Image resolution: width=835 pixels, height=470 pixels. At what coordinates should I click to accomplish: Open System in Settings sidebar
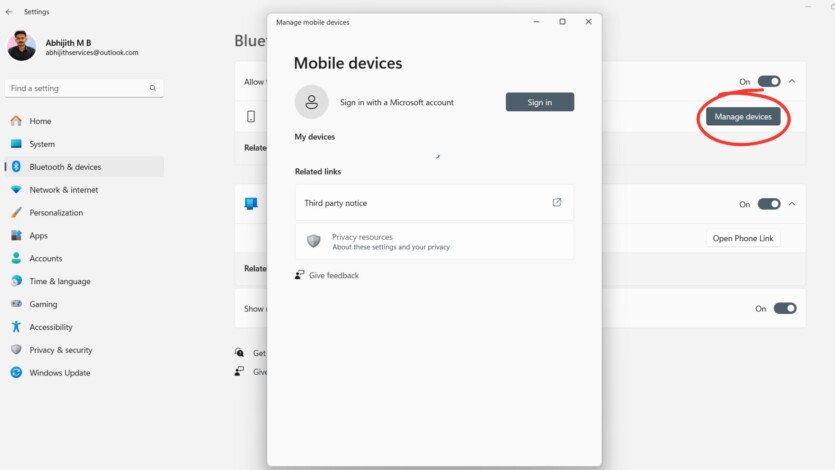[x=84, y=144]
